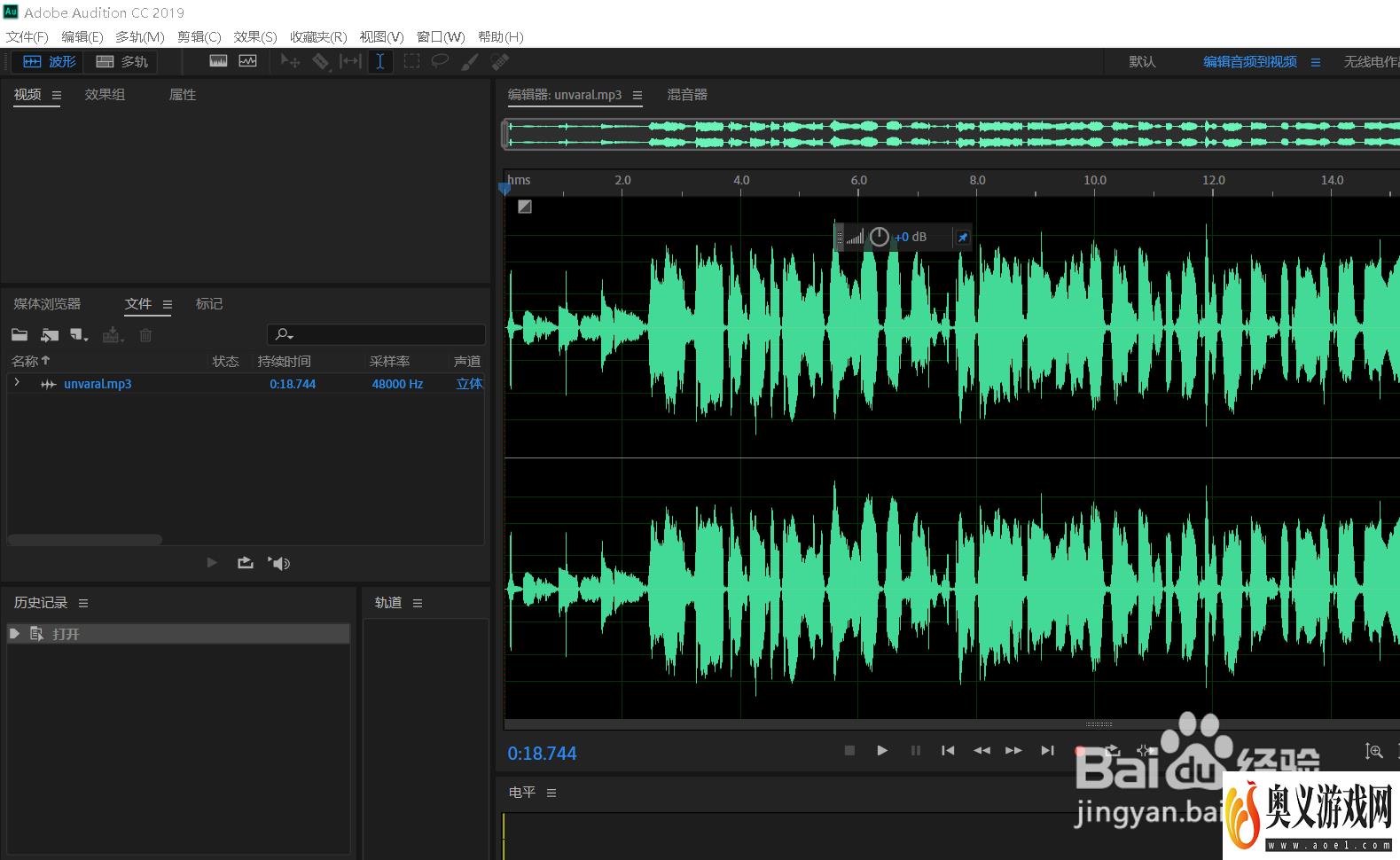
Task: Open edit-audio-to-video workspace menu
Action: (x=1316, y=62)
